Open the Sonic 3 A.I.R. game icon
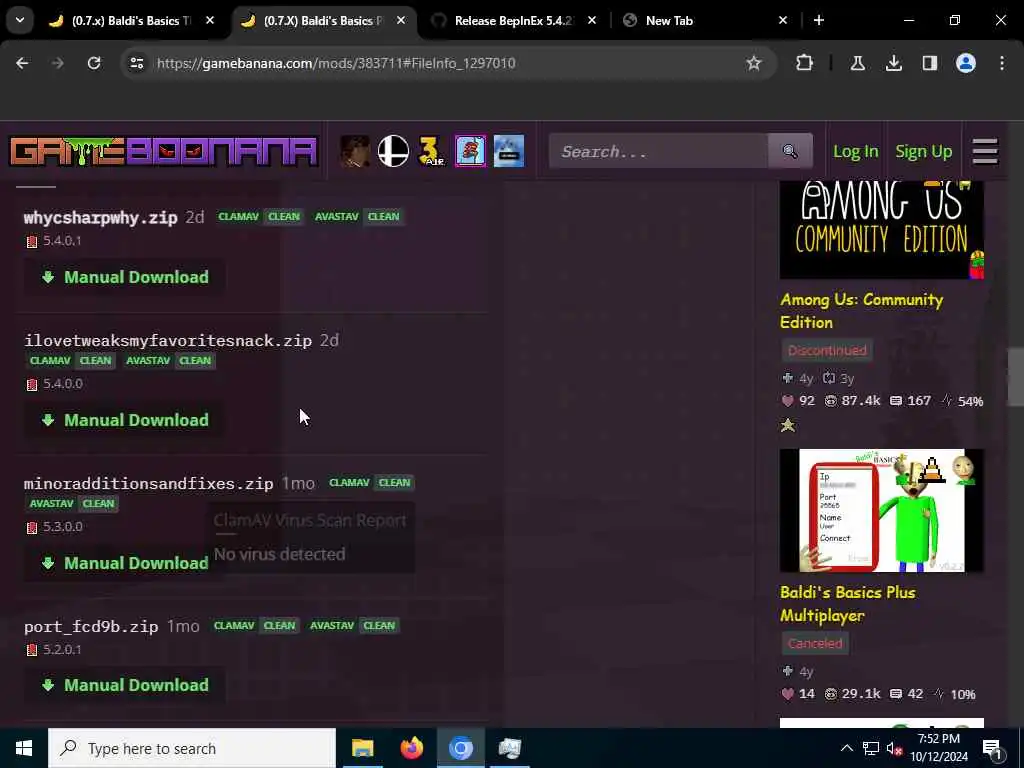This screenshot has width=1024, height=768. [432, 152]
